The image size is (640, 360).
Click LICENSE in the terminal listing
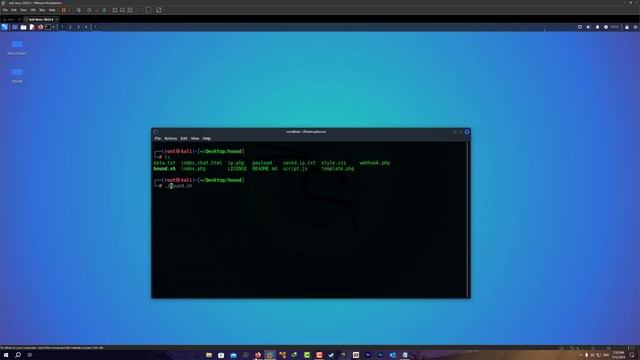[237, 169]
